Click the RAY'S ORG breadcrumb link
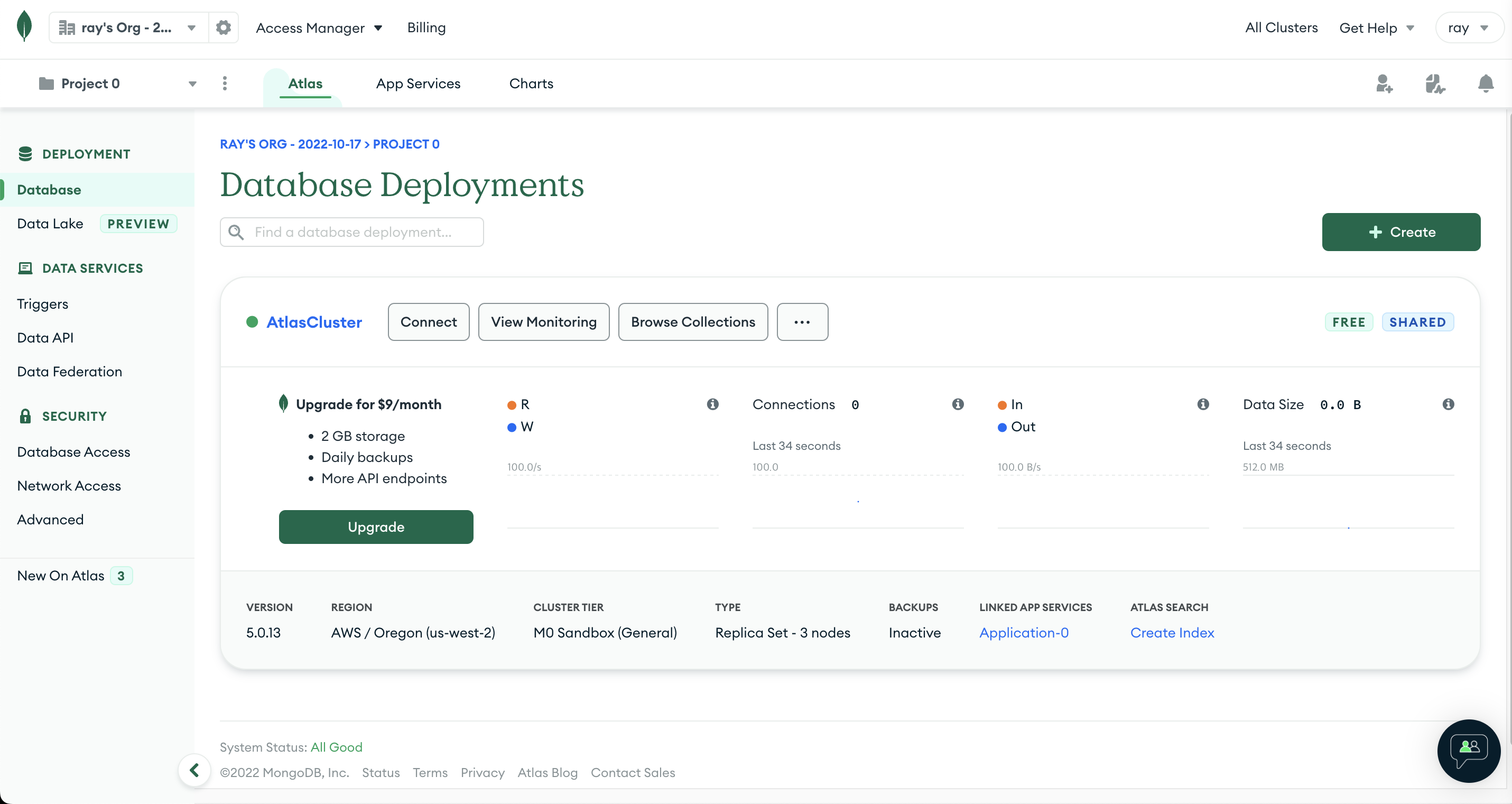 click(x=291, y=144)
